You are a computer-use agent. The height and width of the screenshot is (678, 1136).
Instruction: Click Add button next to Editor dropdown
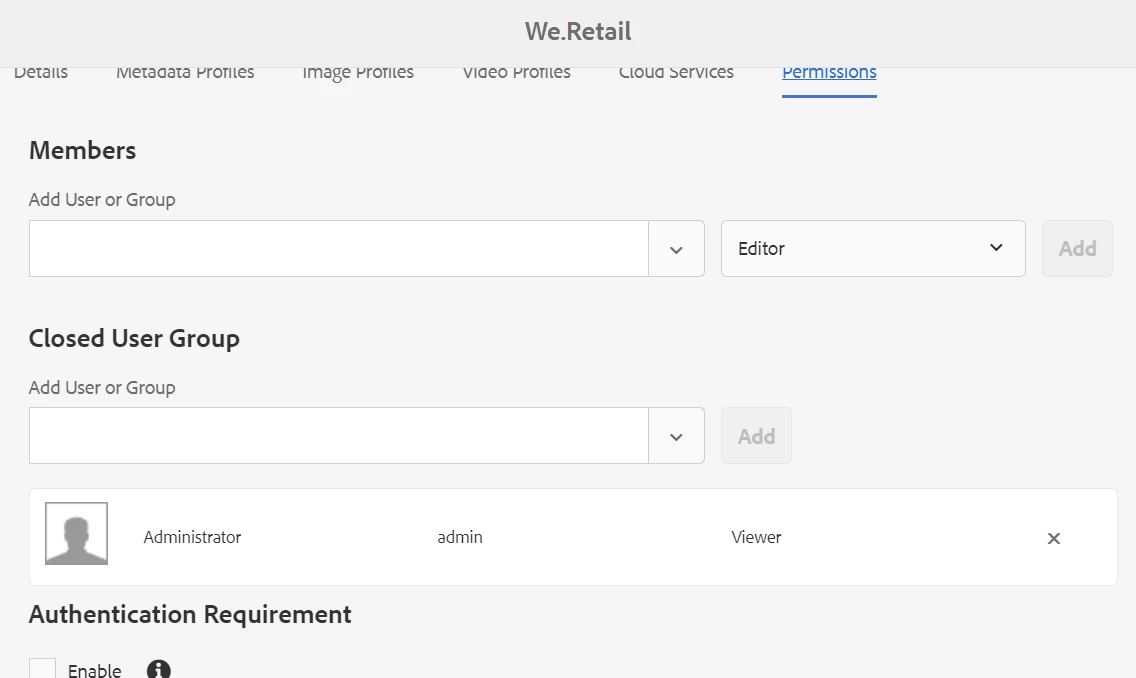(1077, 248)
